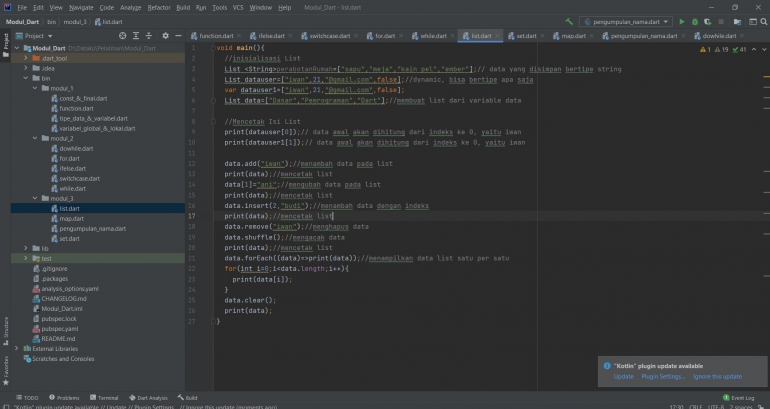Fold main function at line 1 gutter
This screenshot has height=409, width=770.
pos(214,48)
